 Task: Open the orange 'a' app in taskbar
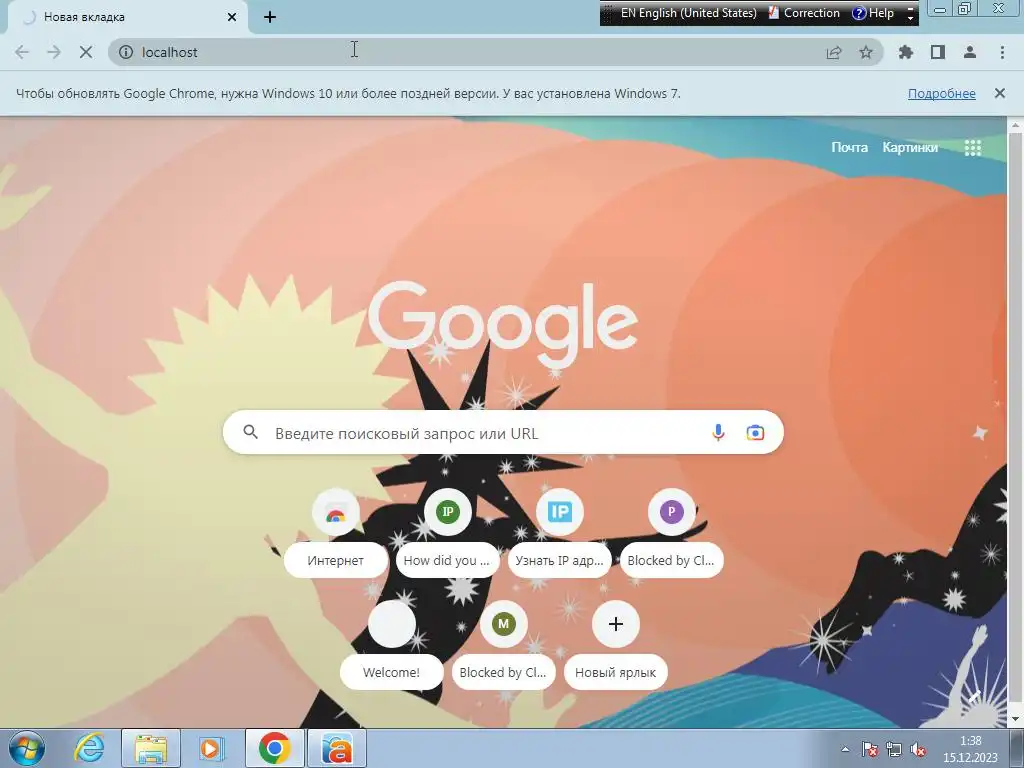[337, 748]
